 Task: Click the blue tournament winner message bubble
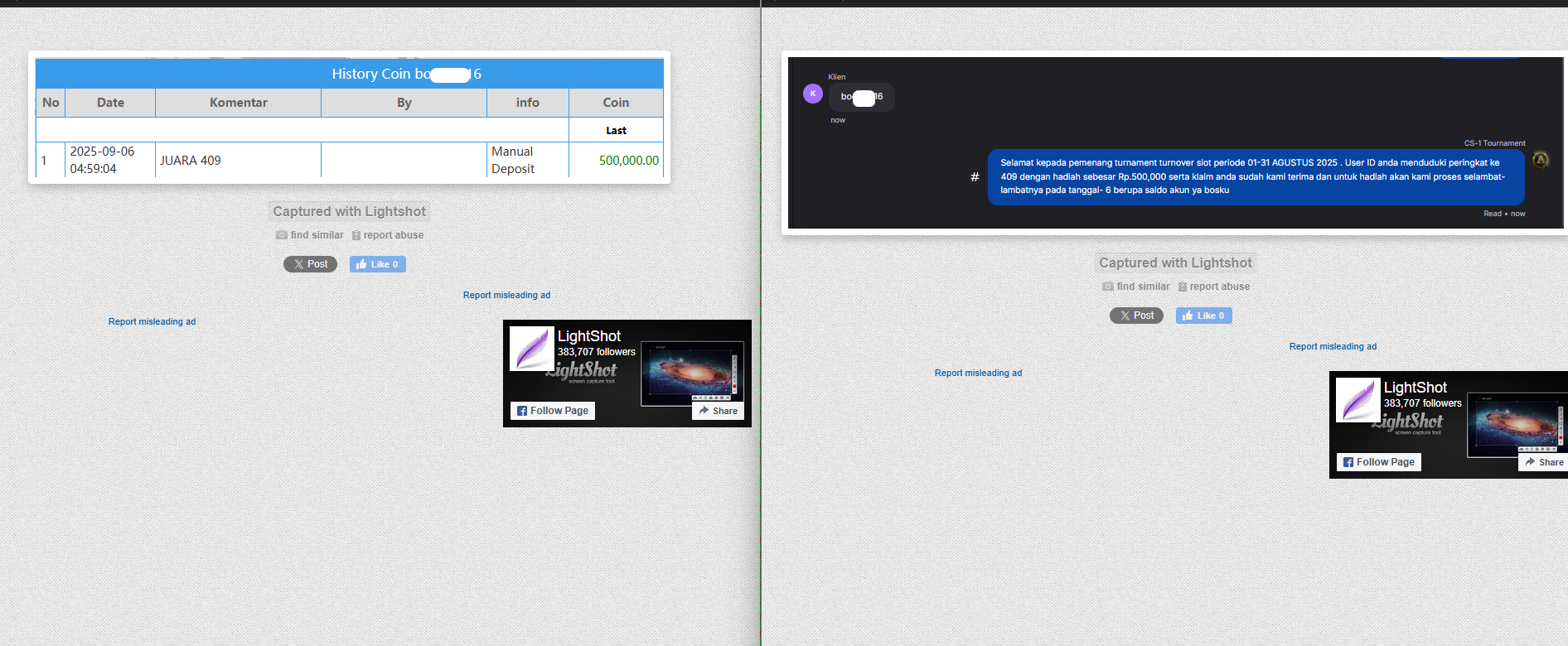coord(1256,176)
